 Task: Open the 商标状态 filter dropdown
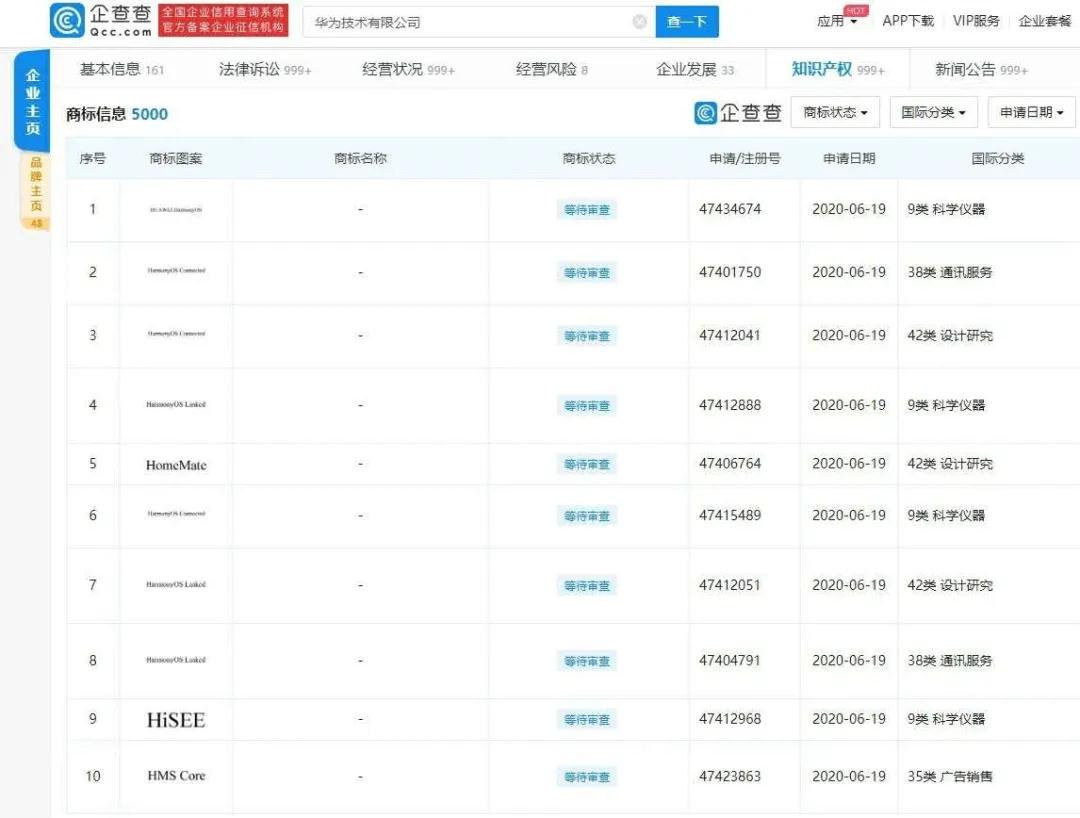[835, 113]
